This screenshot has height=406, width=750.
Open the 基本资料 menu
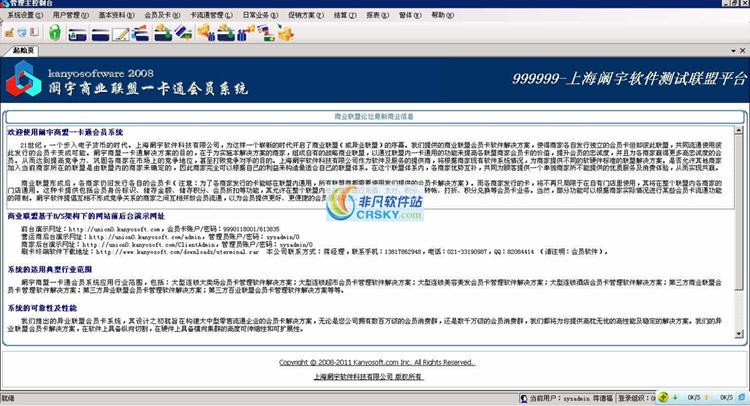click(x=116, y=15)
